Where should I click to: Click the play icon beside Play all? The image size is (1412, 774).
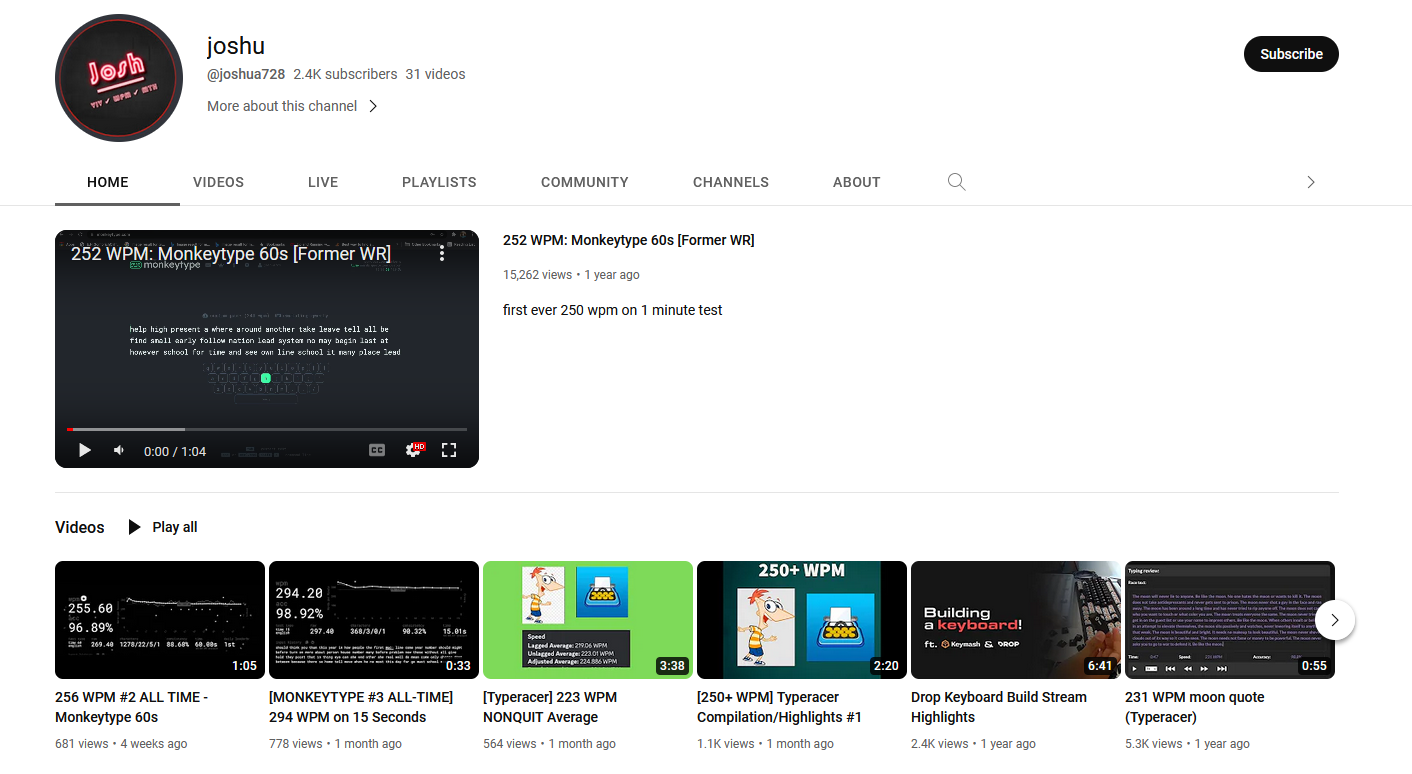[x=135, y=527]
